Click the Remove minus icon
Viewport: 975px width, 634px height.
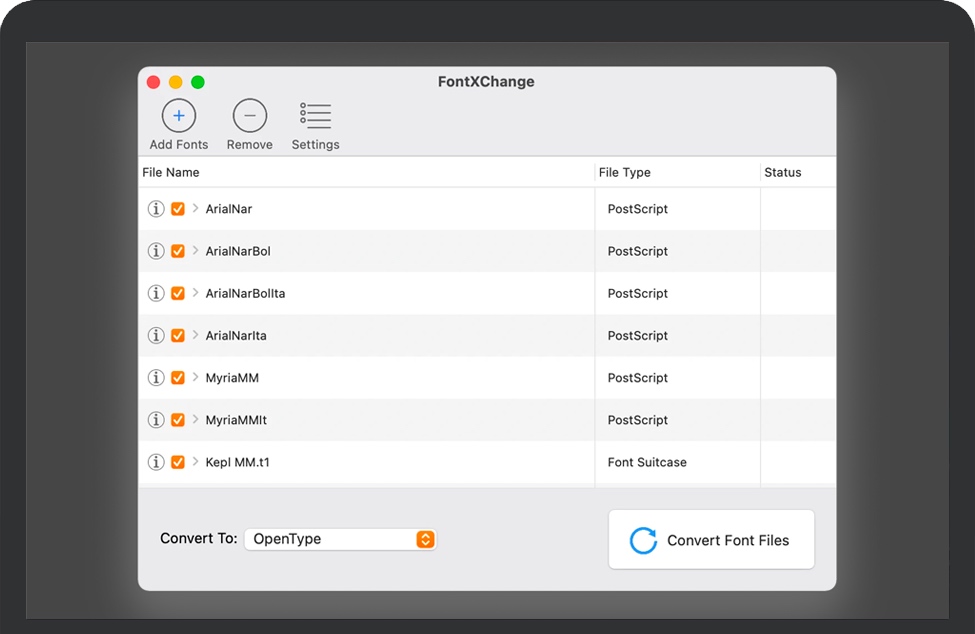tap(250, 116)
